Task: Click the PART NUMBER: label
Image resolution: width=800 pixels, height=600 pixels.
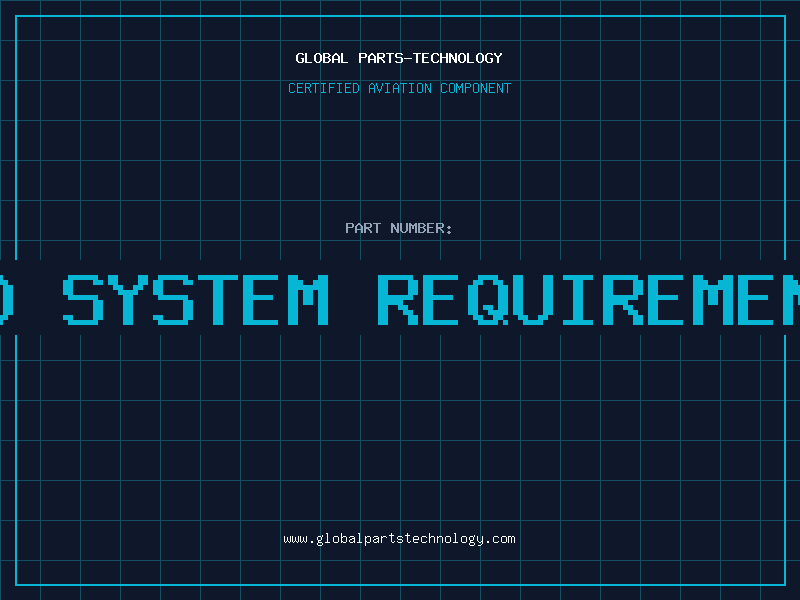Action: pos(399,228)
